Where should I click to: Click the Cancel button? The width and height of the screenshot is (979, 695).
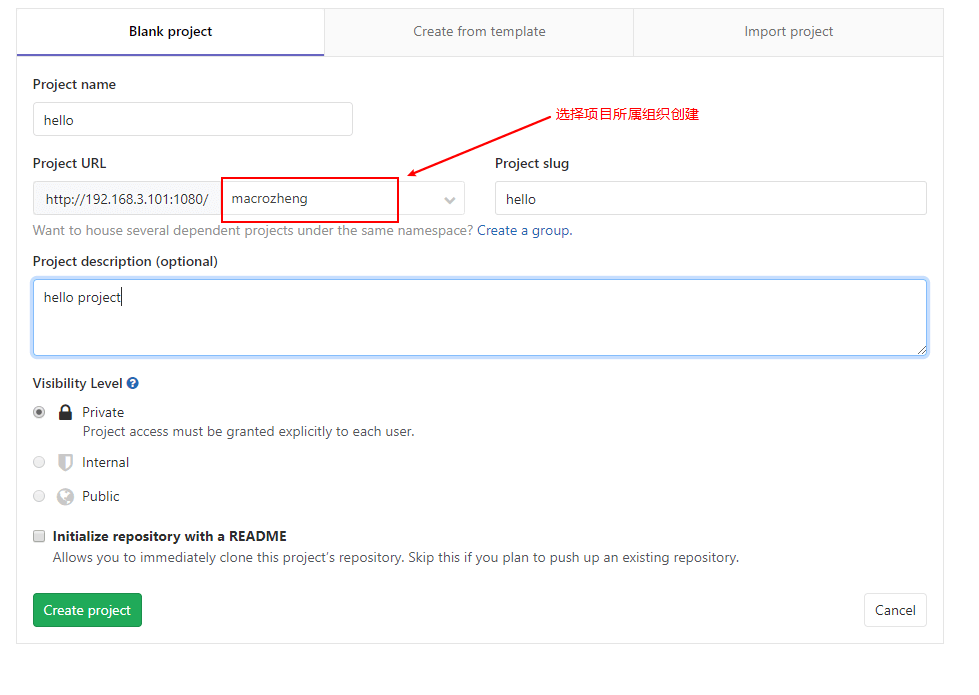(895, 610)
